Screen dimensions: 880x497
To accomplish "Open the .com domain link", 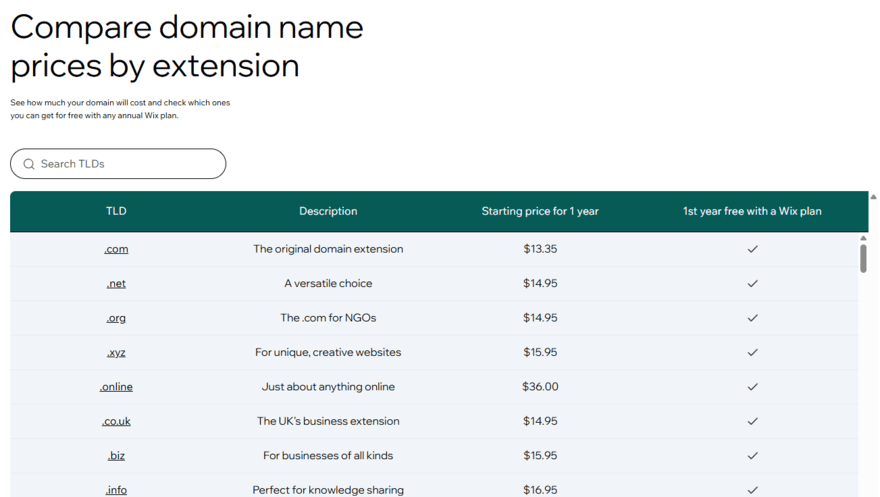I will click(116, 249).
